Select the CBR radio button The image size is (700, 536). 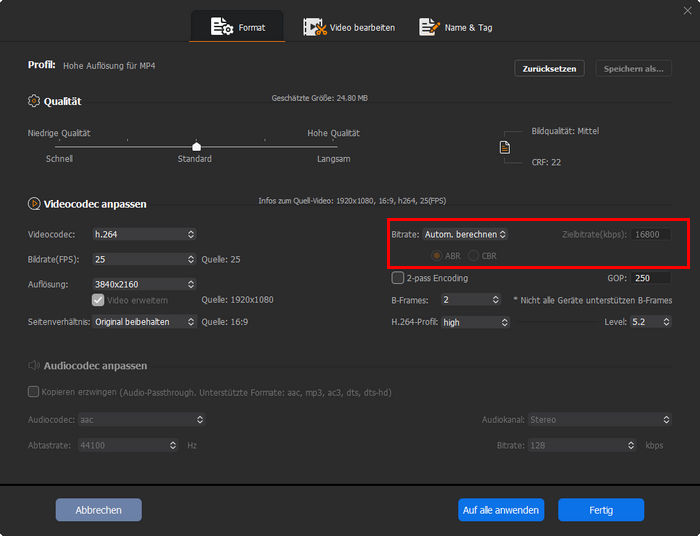473,256
